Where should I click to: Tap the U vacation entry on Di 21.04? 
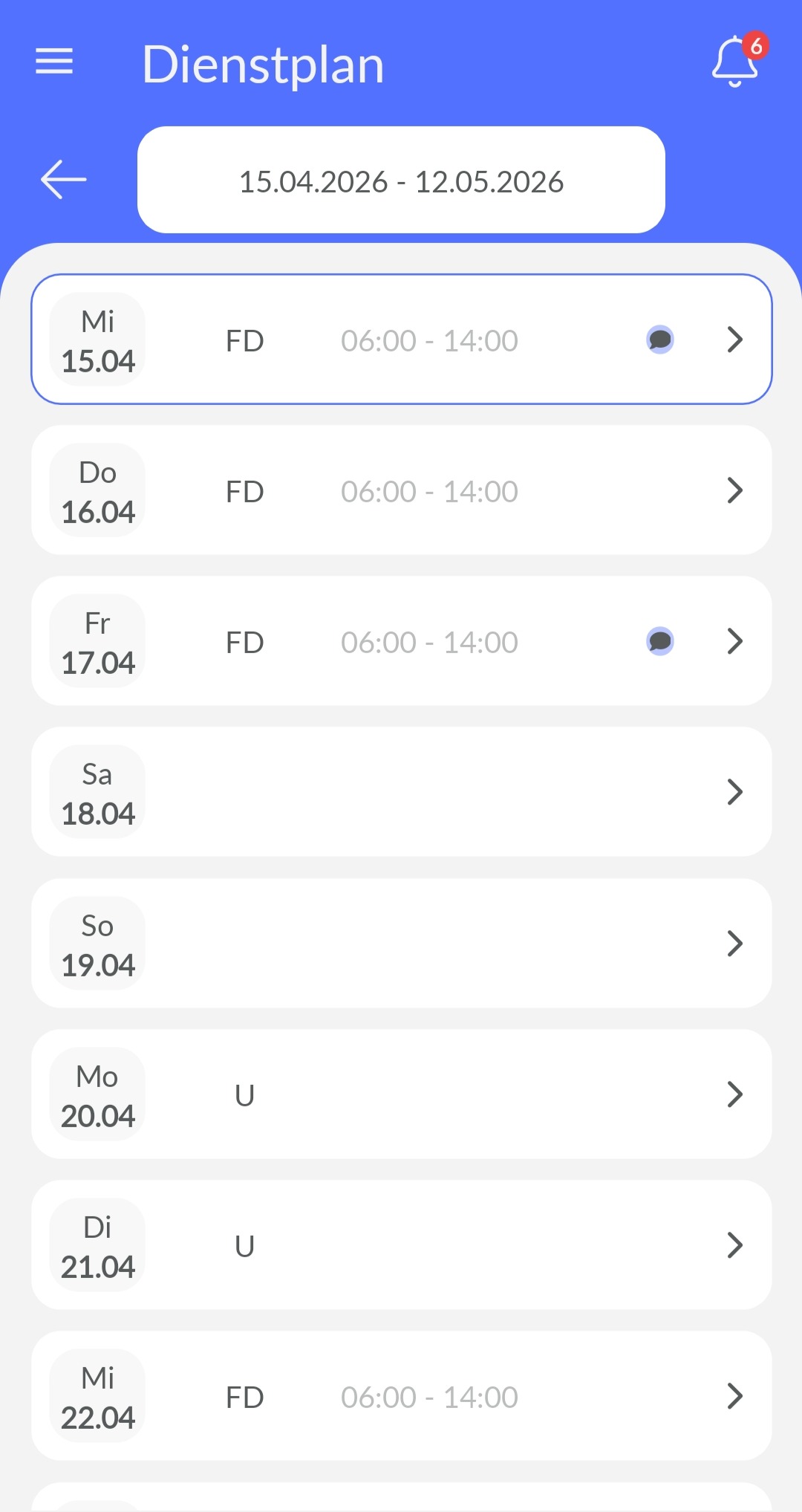[244, 1246]
